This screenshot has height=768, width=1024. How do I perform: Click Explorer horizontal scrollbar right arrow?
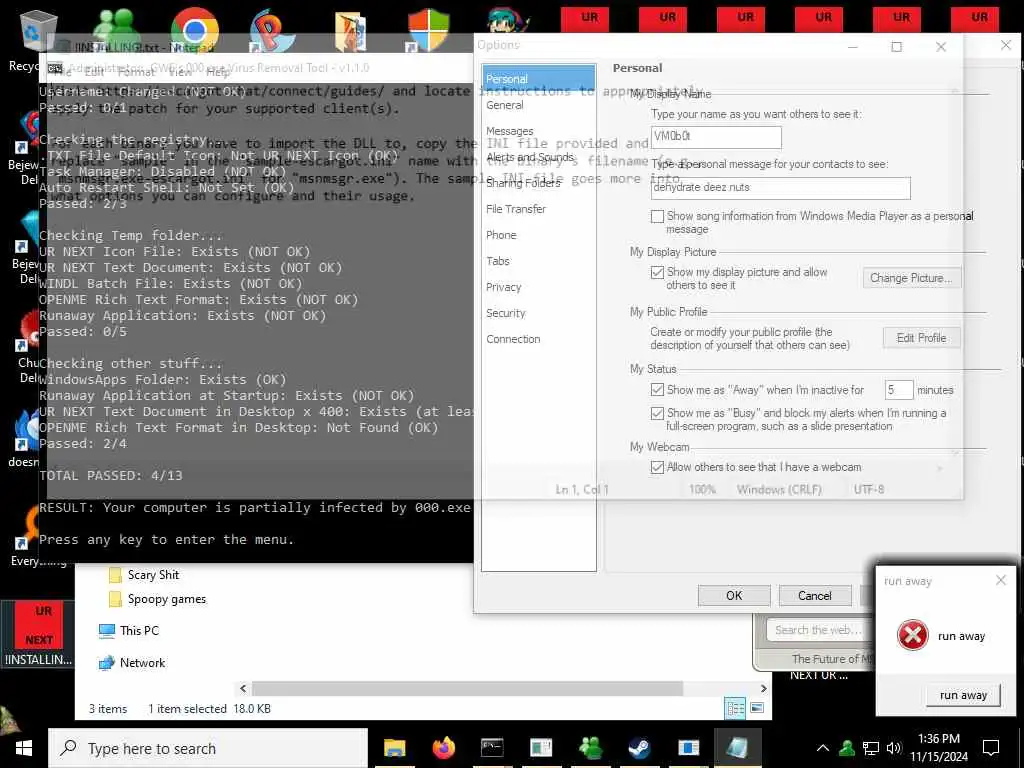pos(763,688)
